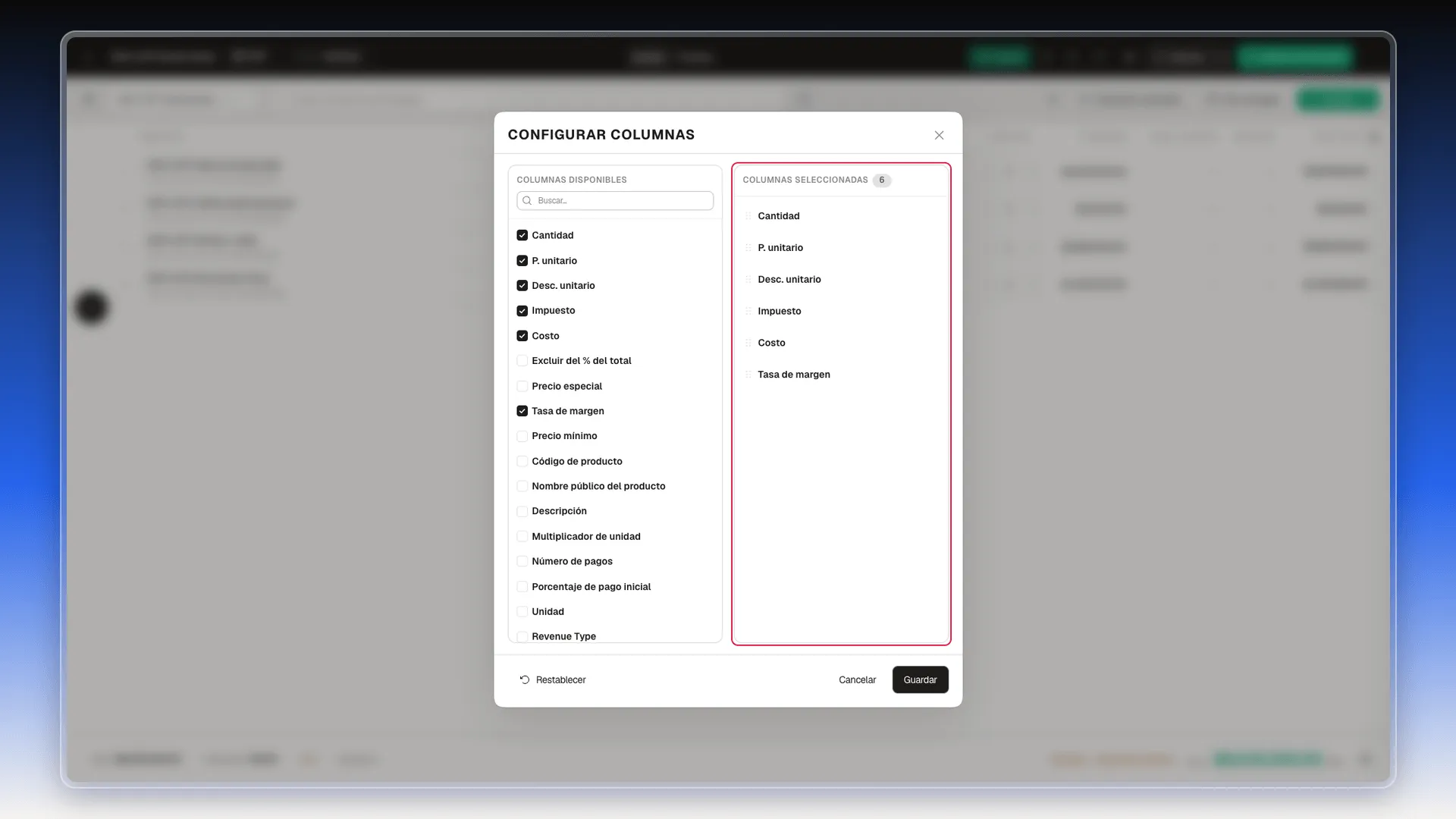This screenshot has height=819, width=1456.
Task: Click the drag handle beside Desc. unitario
Action: pos(748,280)
